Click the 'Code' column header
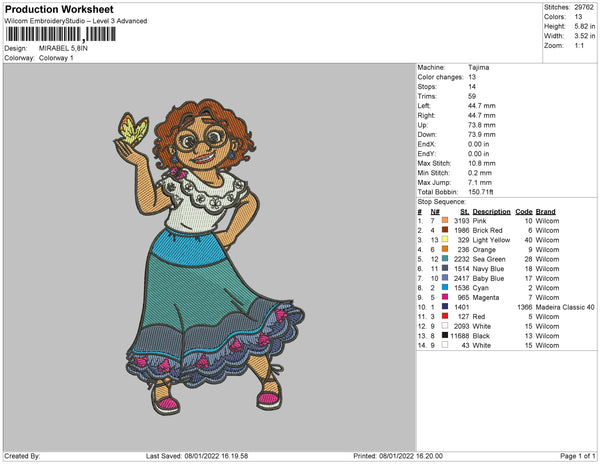 click(524, 211)
